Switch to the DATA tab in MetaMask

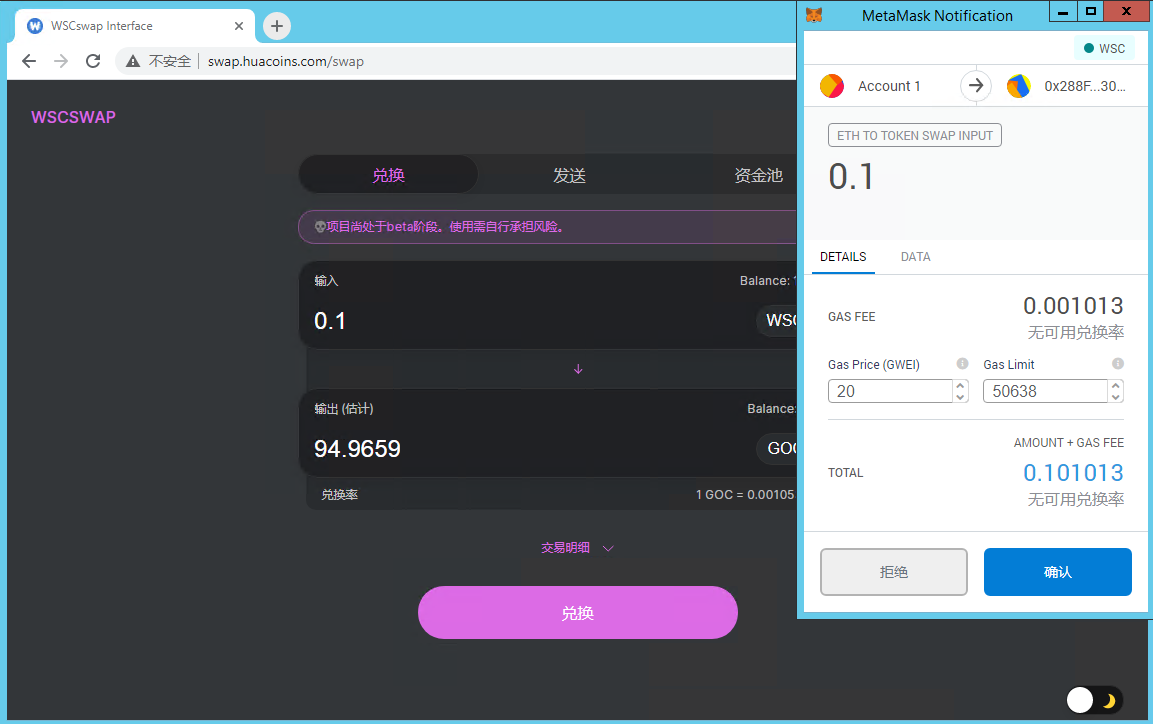(x=915, y=257)
